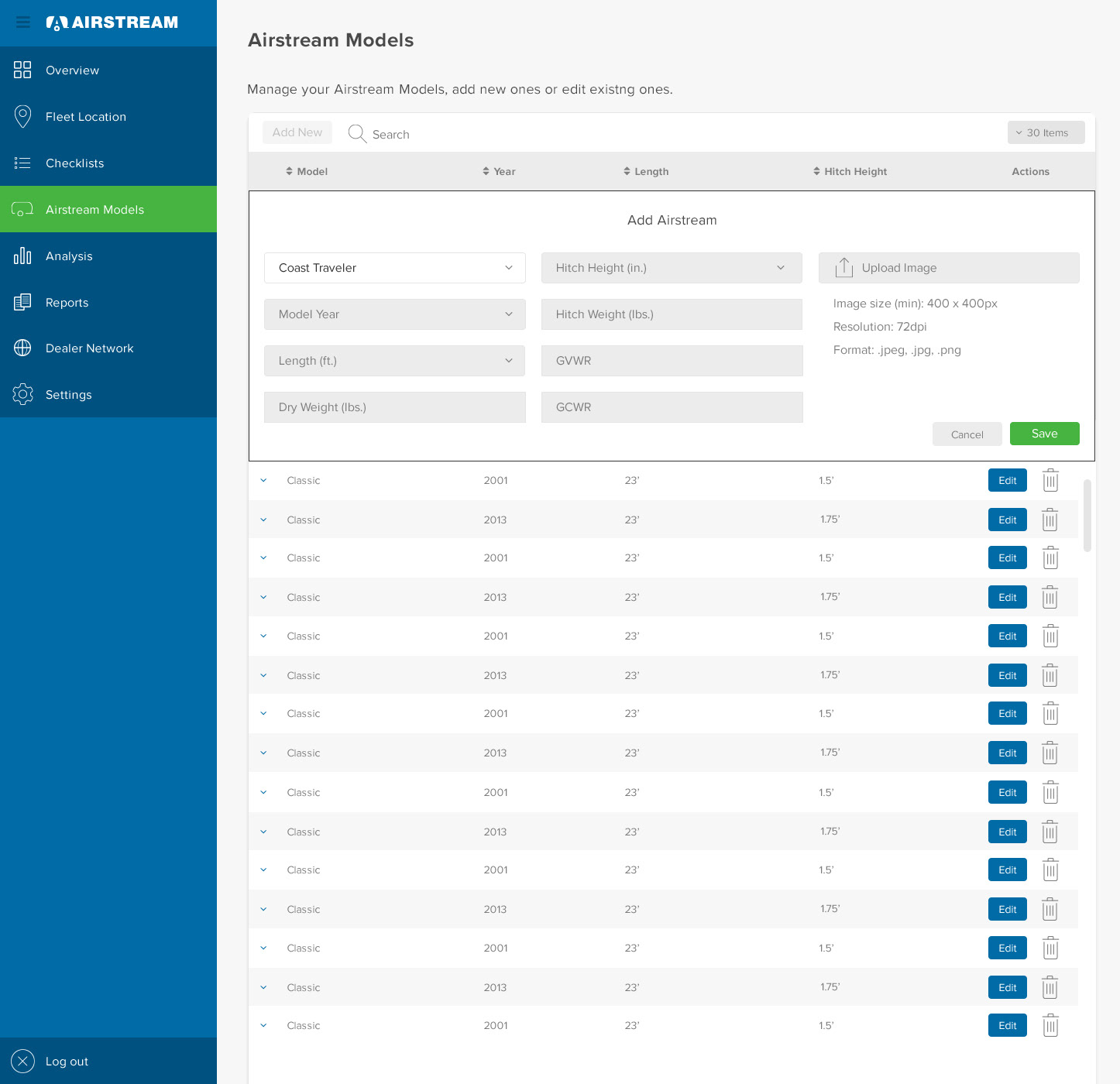Viewport: 1120px width, 1084px height.
Task: Click the Hitch Weight (lbs.) field
Action: coord(672,314)
